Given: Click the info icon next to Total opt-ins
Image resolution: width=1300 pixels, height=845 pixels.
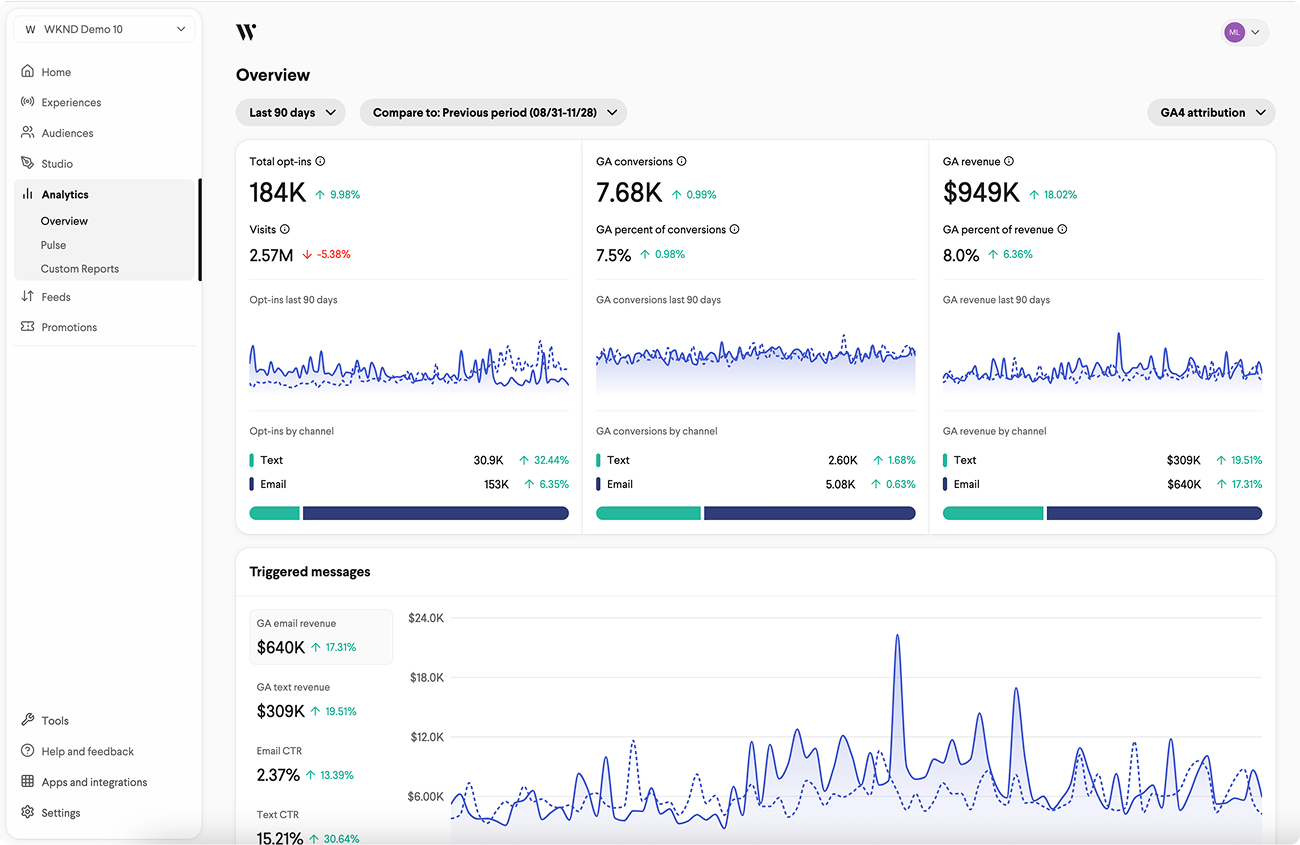Looking at the screenshot, I should coord(320,161).
